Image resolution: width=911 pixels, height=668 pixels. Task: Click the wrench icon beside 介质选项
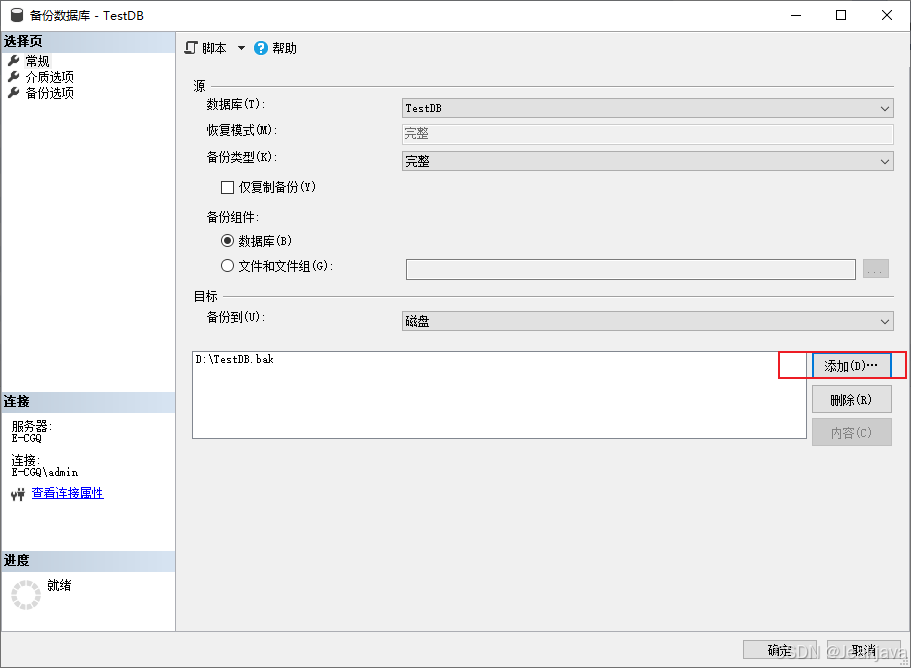tap(14, 77)
